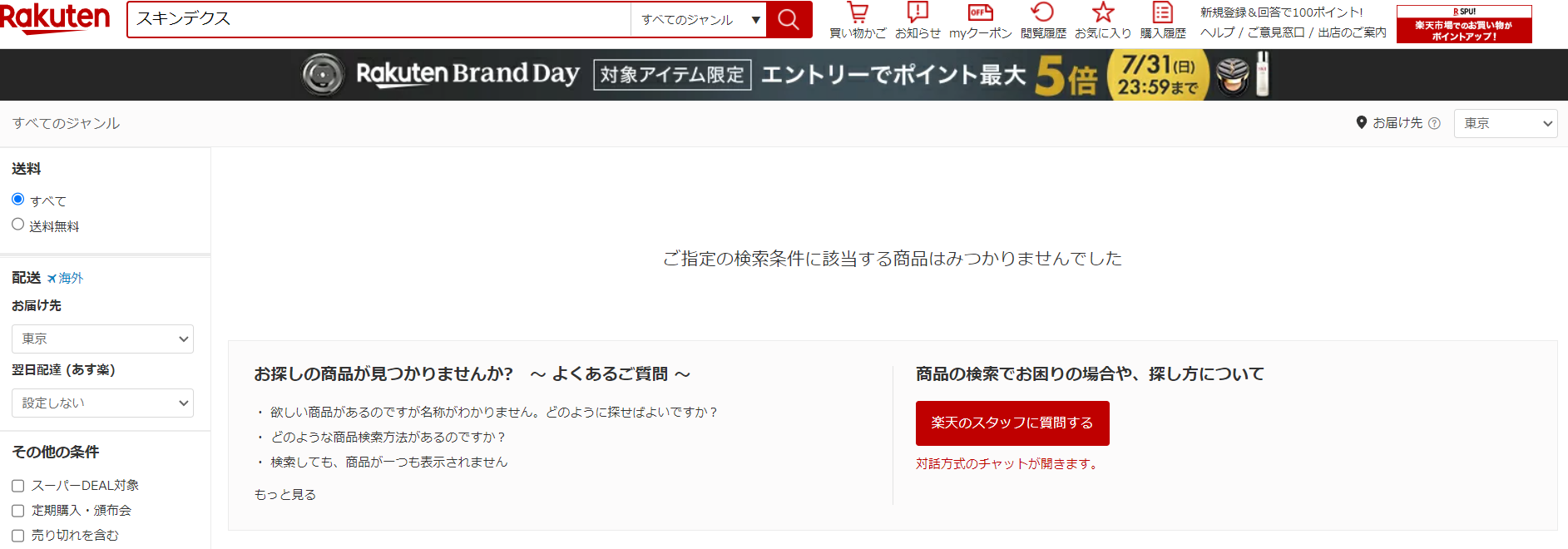
Task: Open the sidebar お届け先 東京 dropdown
Action: tap(102, 339)
